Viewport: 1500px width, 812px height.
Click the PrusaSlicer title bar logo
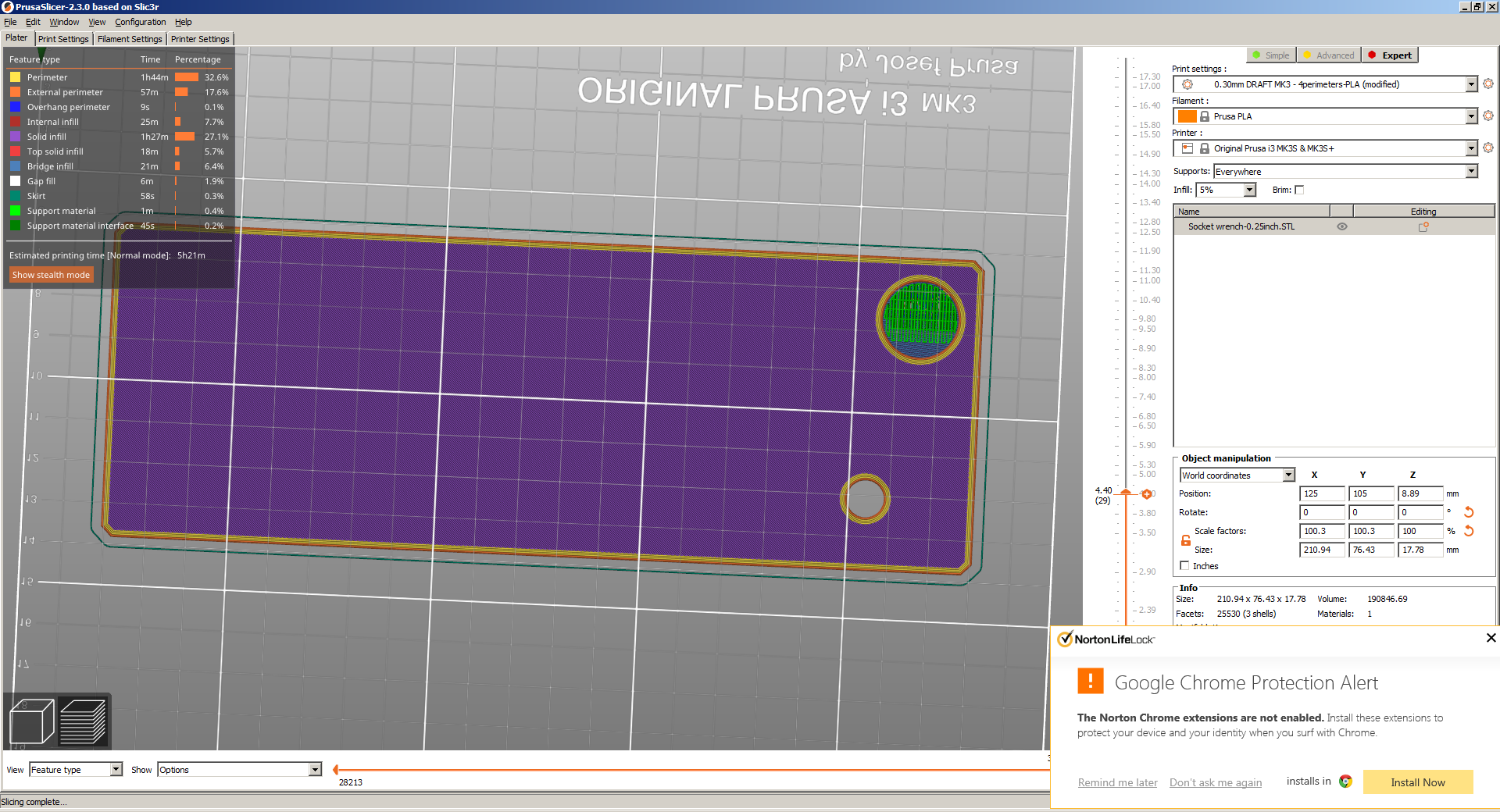[7, 7]
